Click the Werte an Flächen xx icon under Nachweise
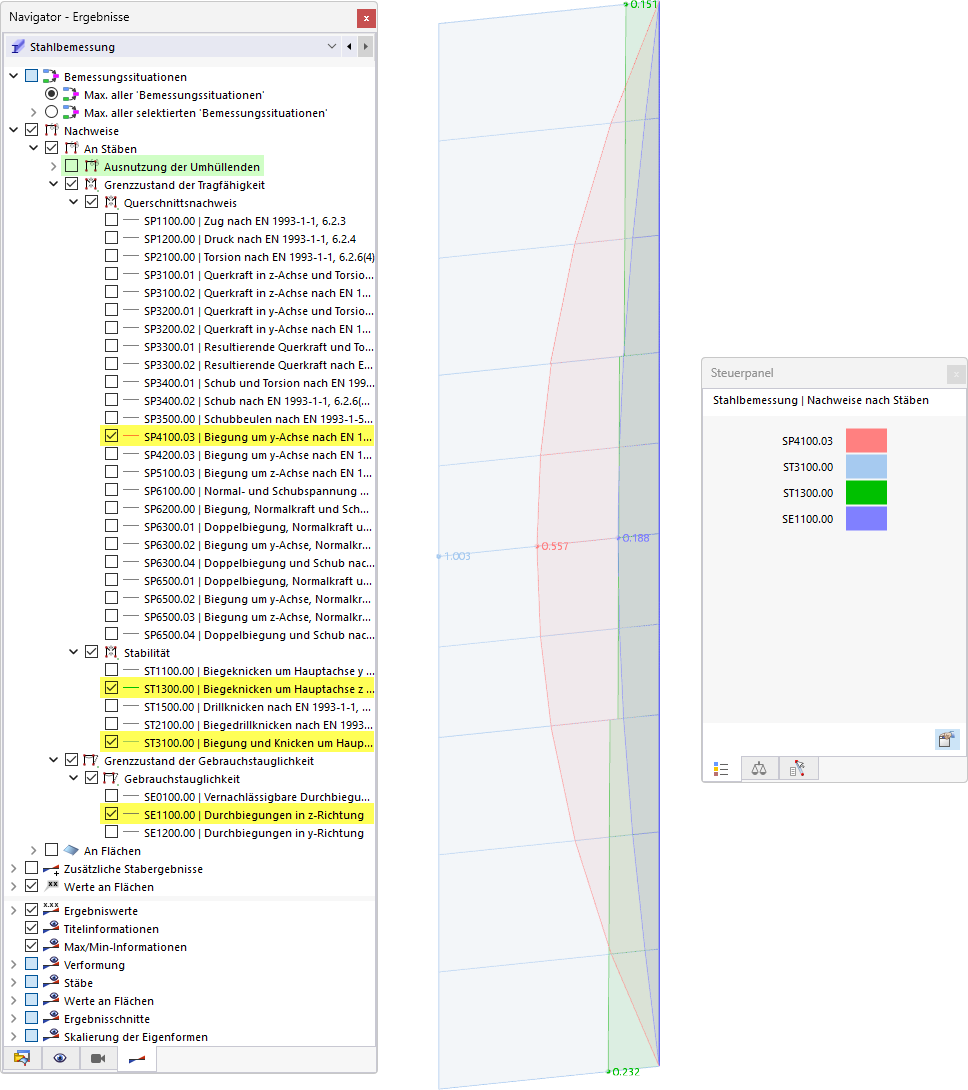The image size is (968, 1090). coord(51,886)
